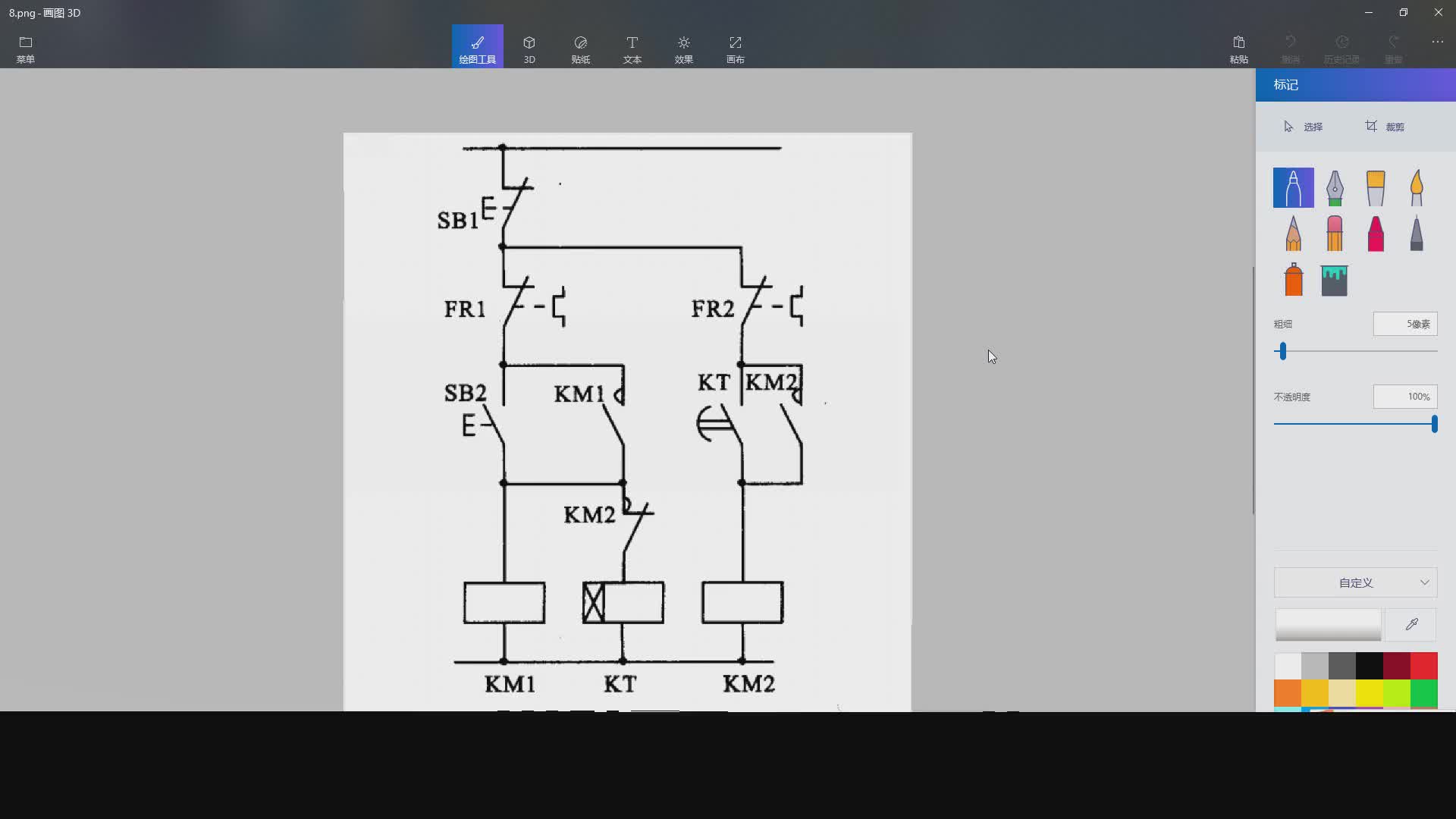1456x819 pixels.
Task: Pick the white color swatch
Action: 1288,666
